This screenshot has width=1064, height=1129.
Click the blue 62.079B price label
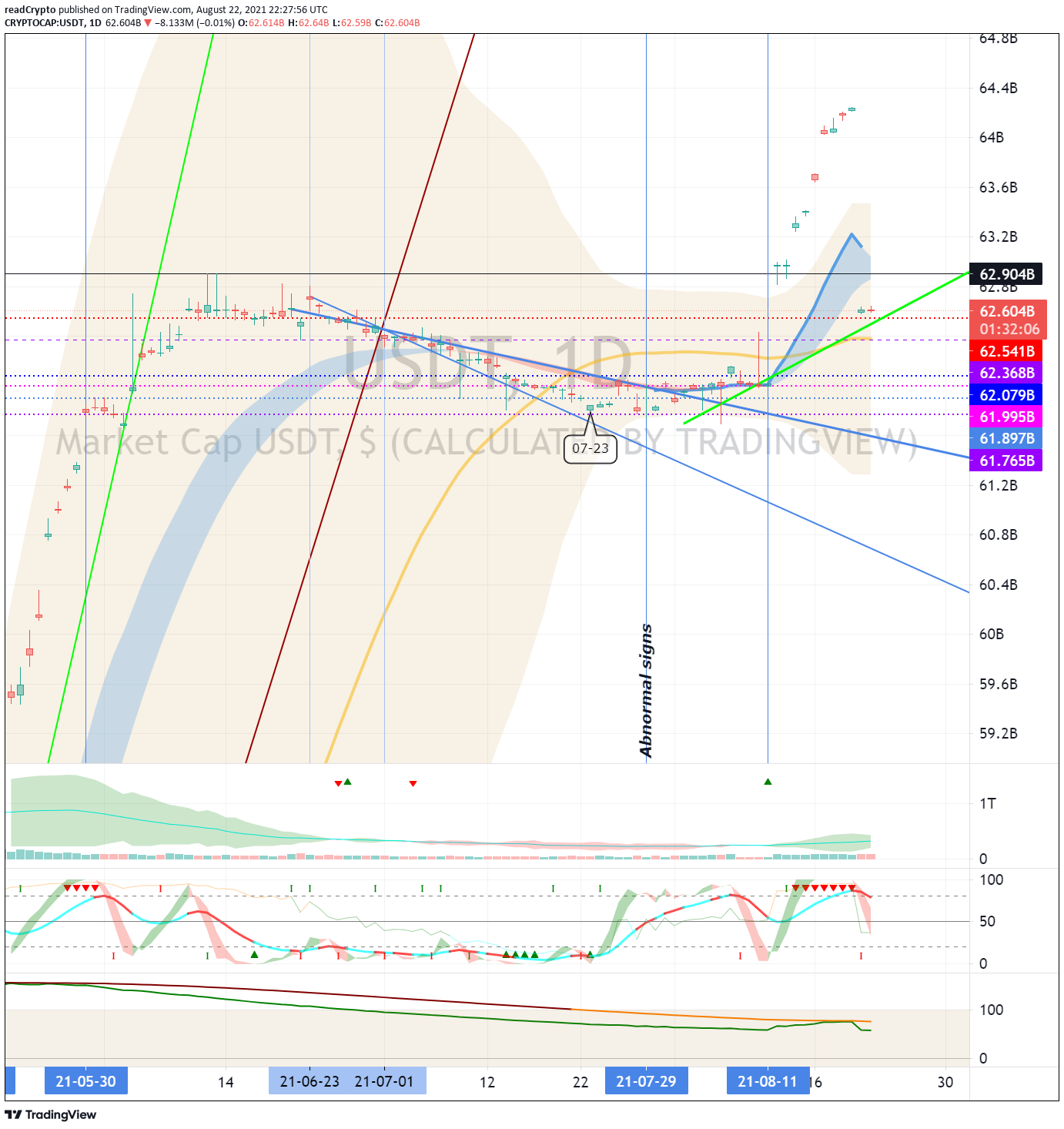click(x=1006, y=395)
